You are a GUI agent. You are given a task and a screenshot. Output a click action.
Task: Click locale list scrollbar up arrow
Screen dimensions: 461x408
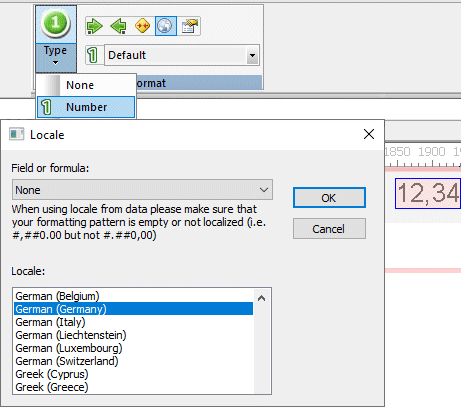[262, 298]
